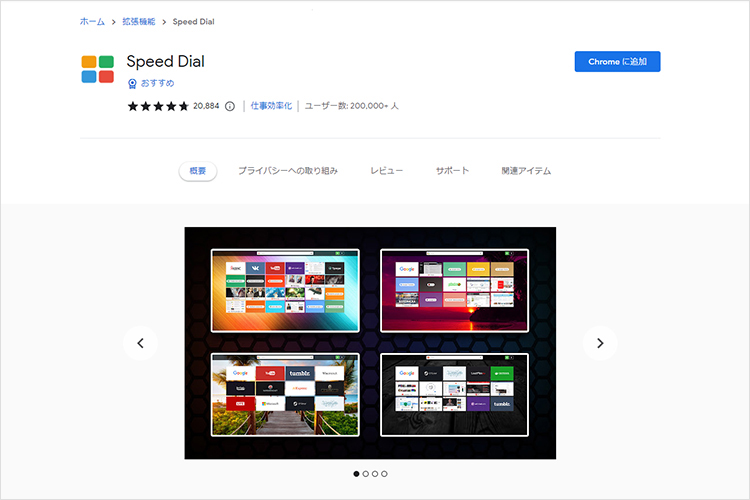Click the top-left colorful preview screenshot

[x=285, y=290]
